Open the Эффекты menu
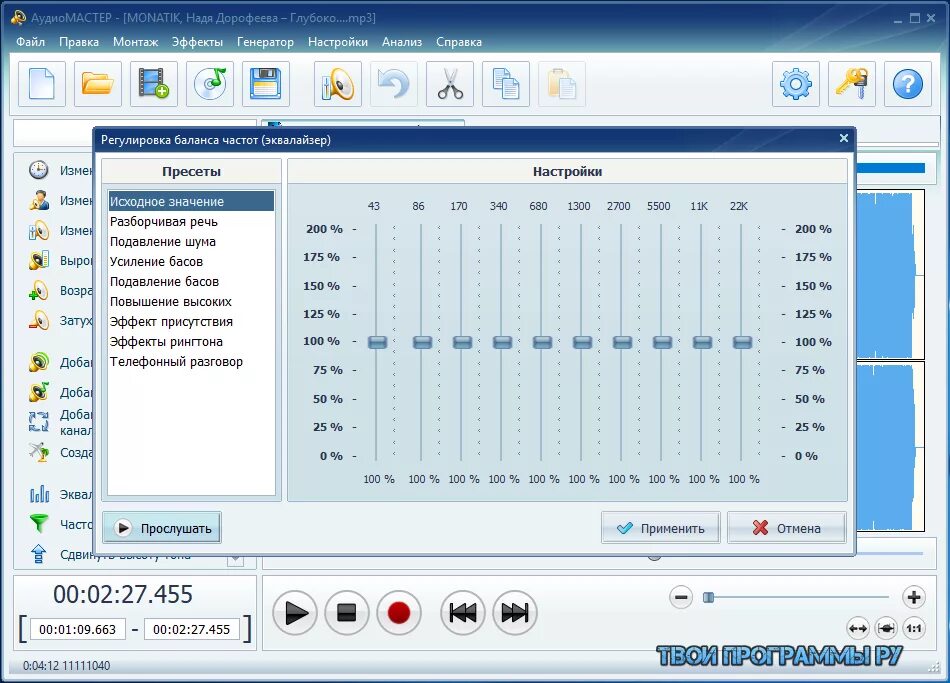The image size is (950, 683). click(x=198, y=42)
